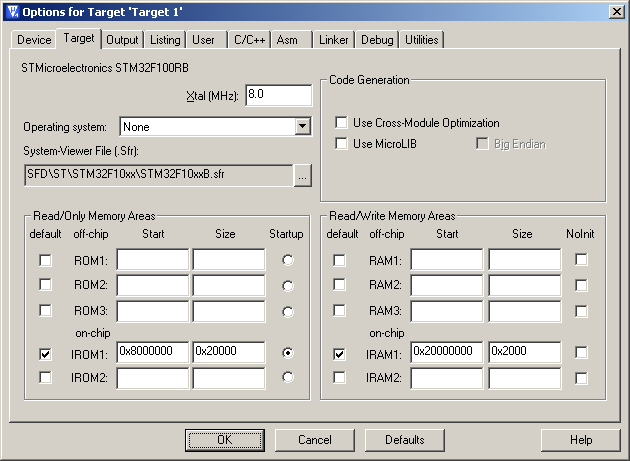The width and height of the screenshot is (630, 461).
Task: Click the IRAM1 Size field 0x2000
Action: pyautogui.click(x=525, y=352)
